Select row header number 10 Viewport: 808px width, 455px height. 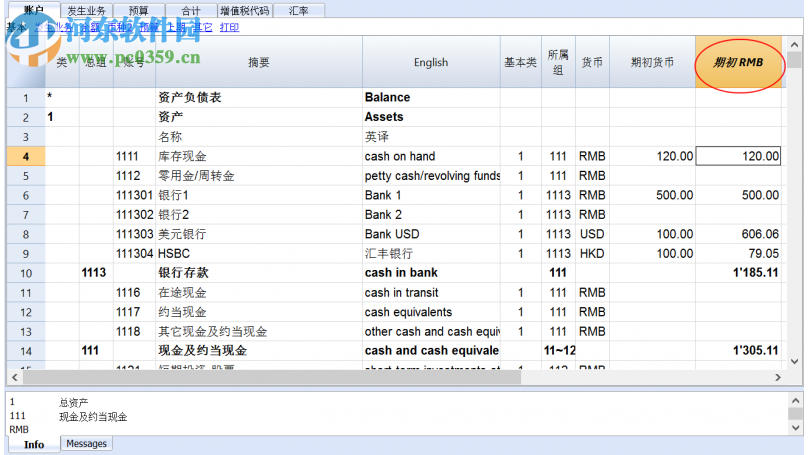click(26, 273)
